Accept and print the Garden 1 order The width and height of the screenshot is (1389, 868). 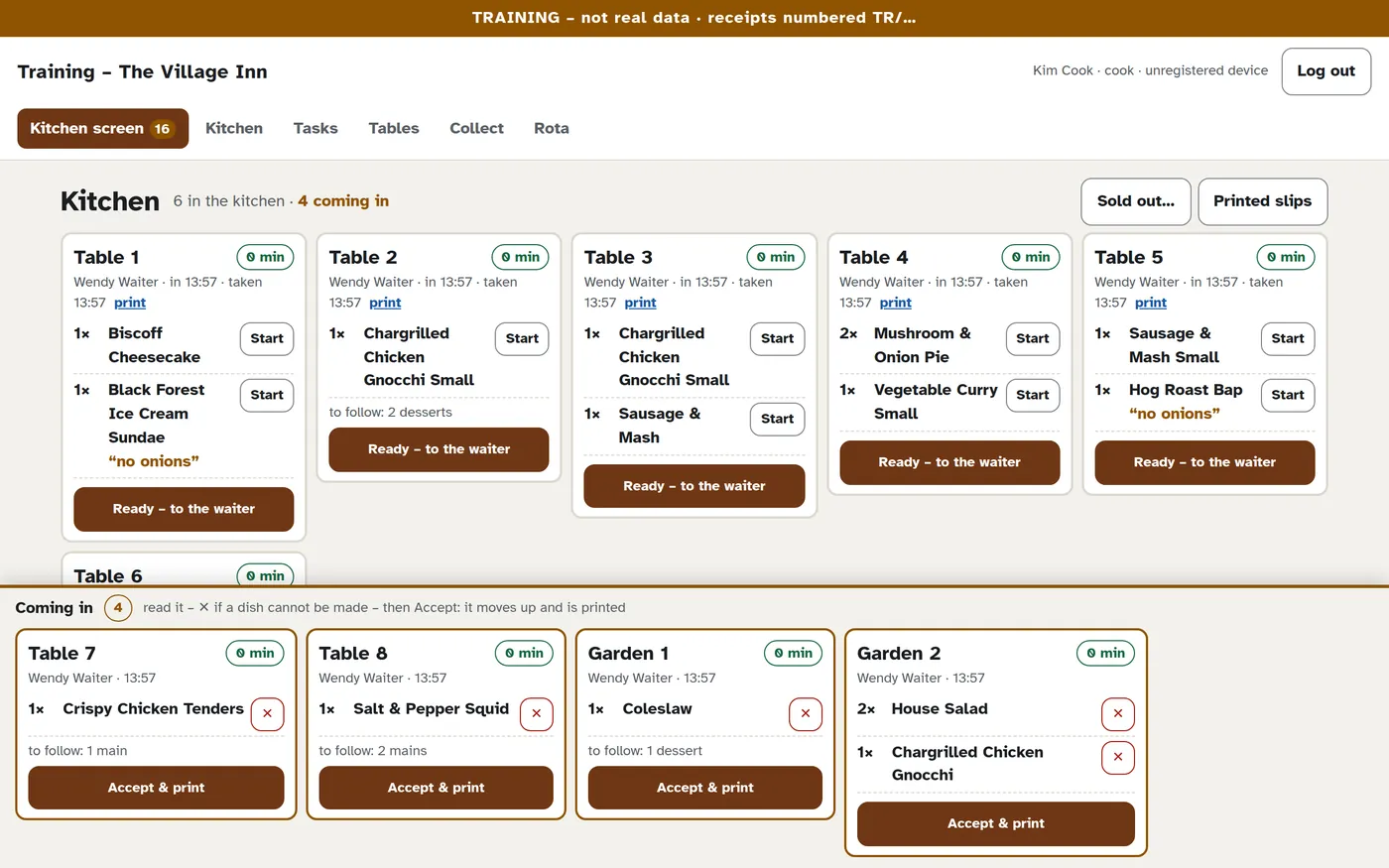click(704, 788)
